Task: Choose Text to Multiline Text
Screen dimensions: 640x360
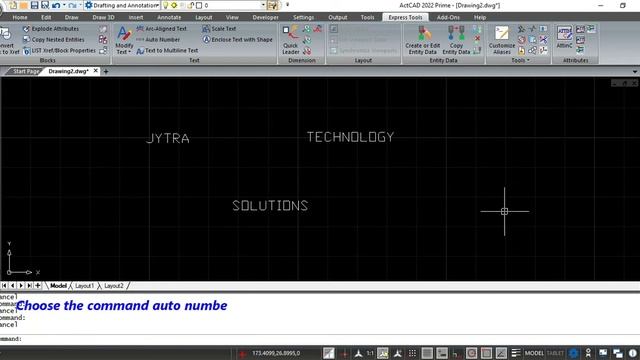Action: tap(167, 51)
